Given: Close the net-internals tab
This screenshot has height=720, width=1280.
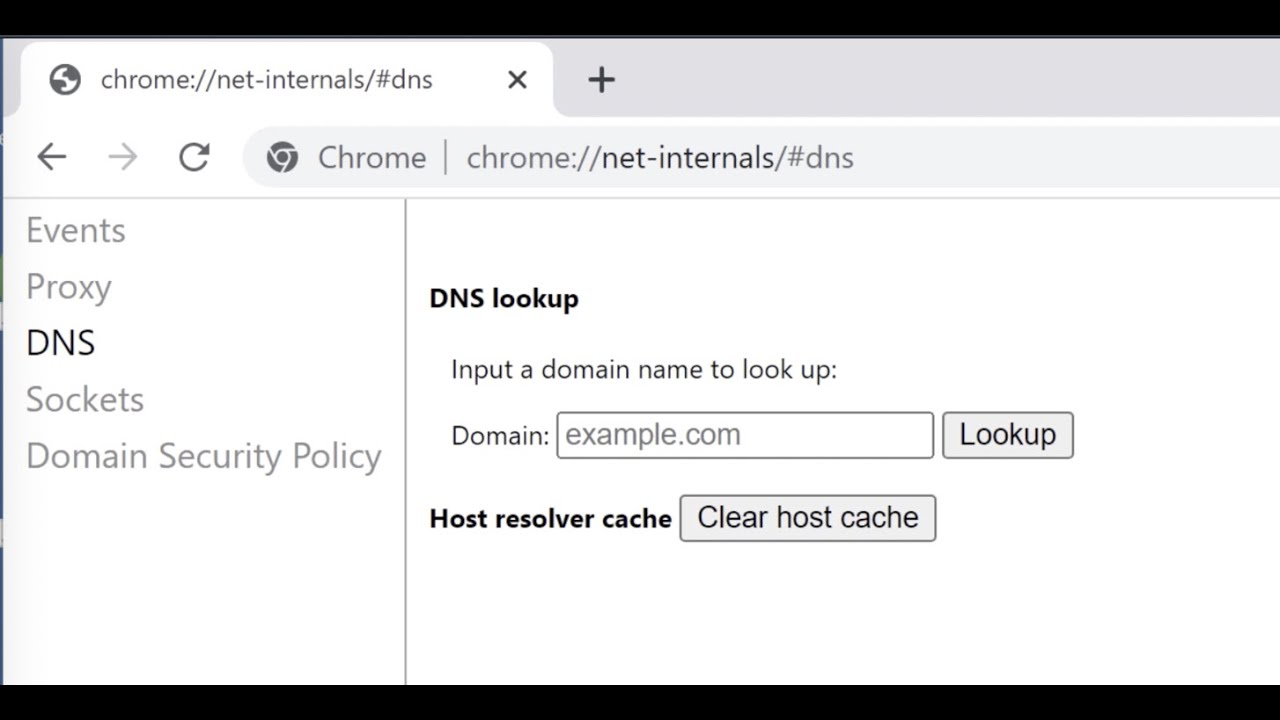Looking at the screenshot, I should (517, 79).
